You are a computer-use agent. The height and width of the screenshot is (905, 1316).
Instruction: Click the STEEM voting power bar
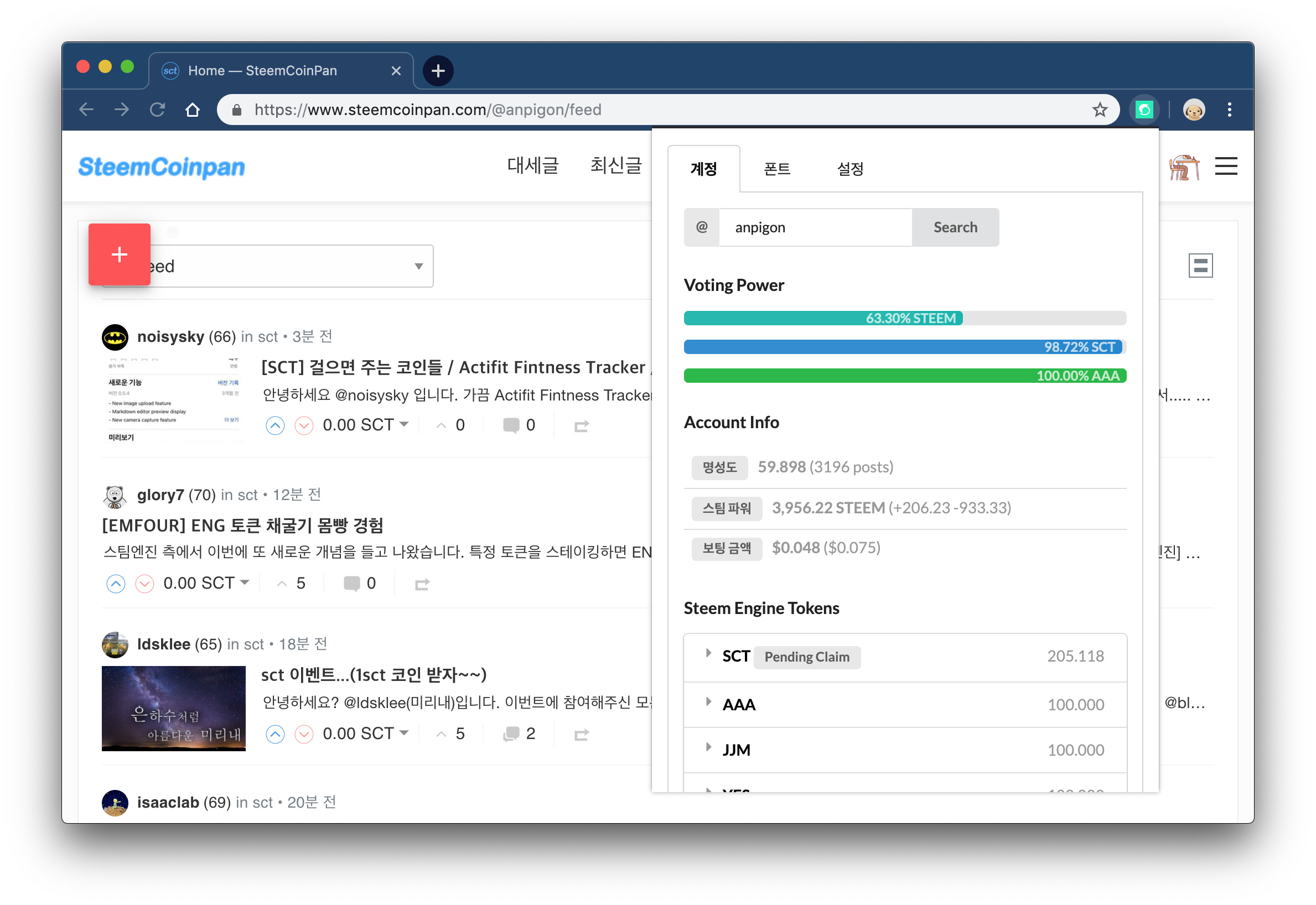905,319
